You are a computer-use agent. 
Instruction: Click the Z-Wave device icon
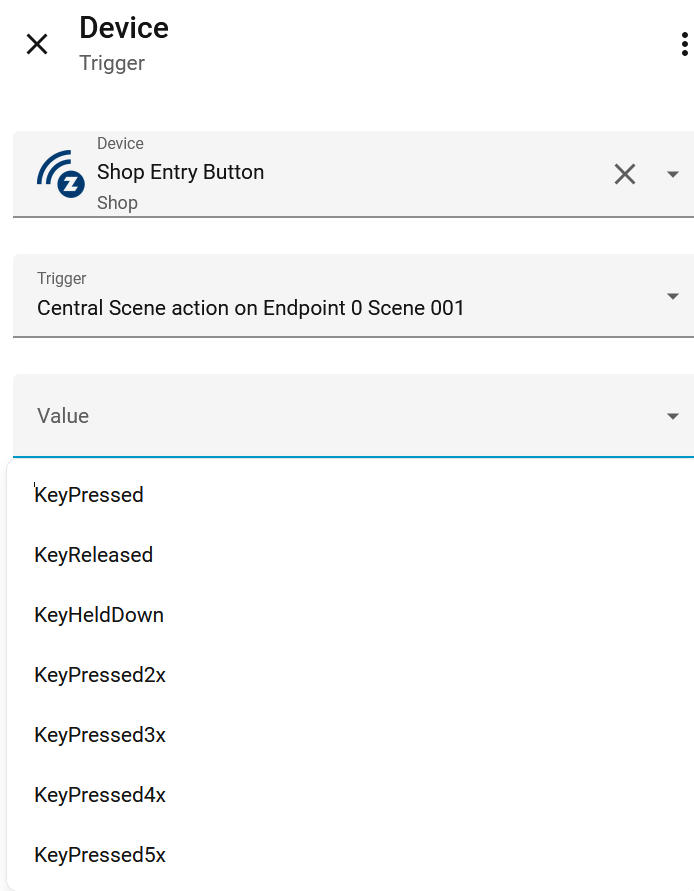(x=59, y=174)
